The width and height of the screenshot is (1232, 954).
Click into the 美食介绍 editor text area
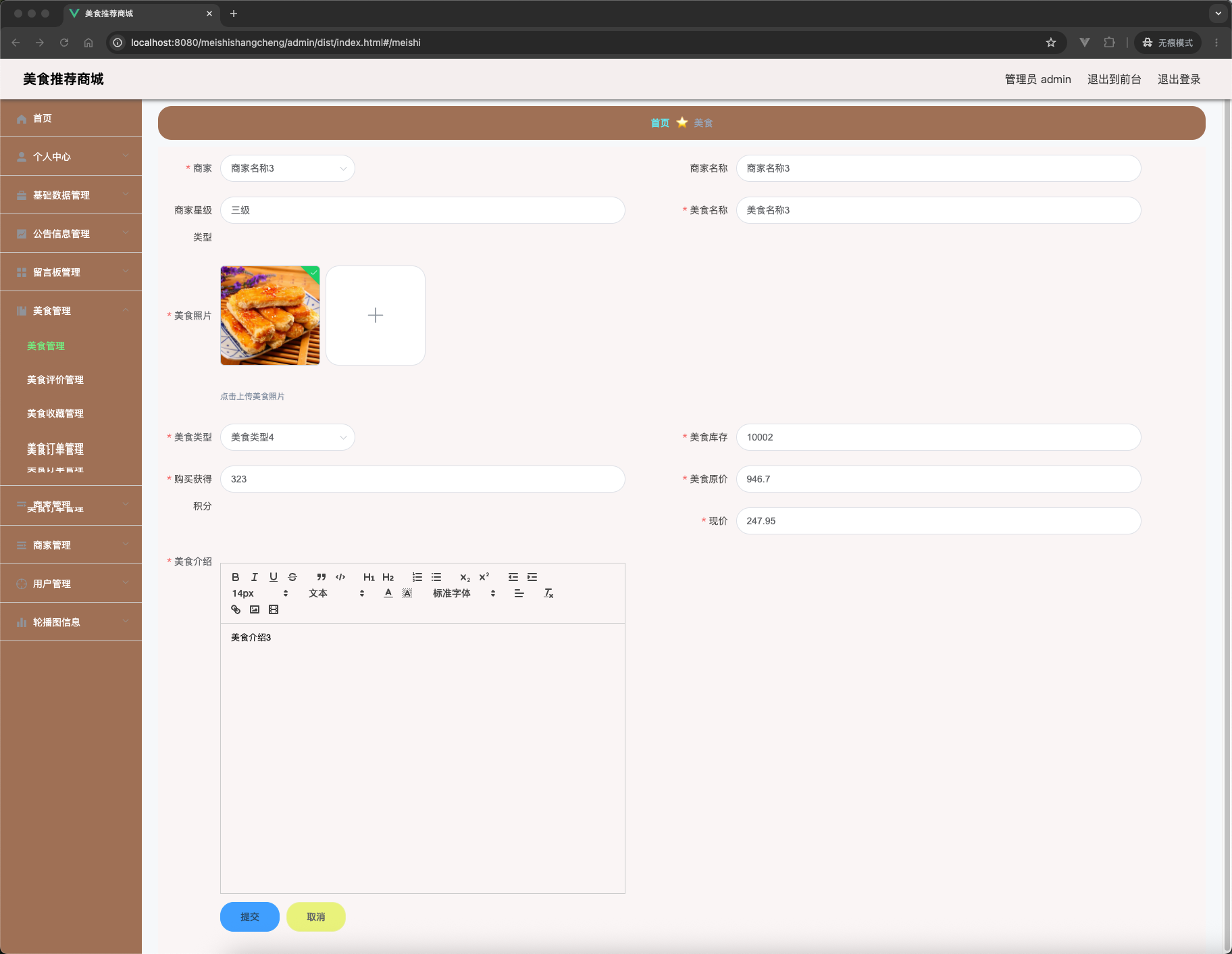[422, 758]
